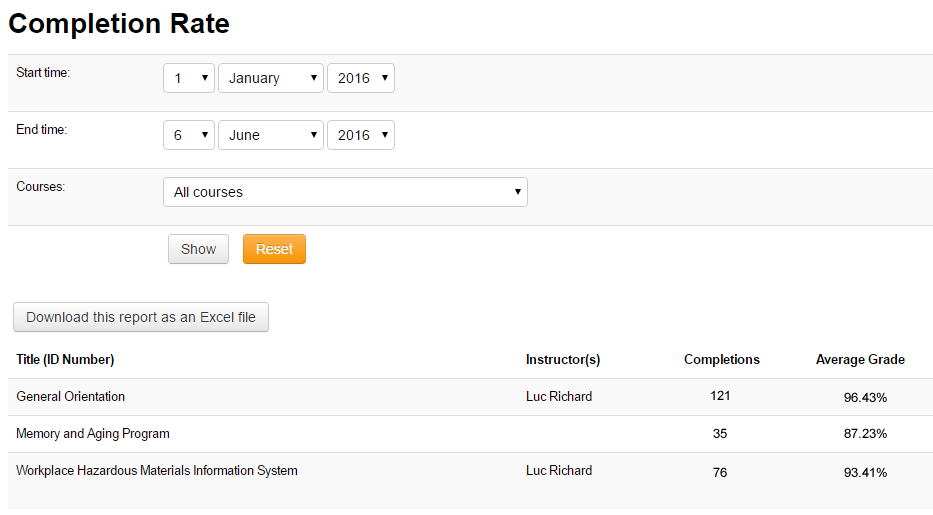Click the Title (ID Number) column header
This screenshot has height=515, width=933.
[x=65, y=360]
